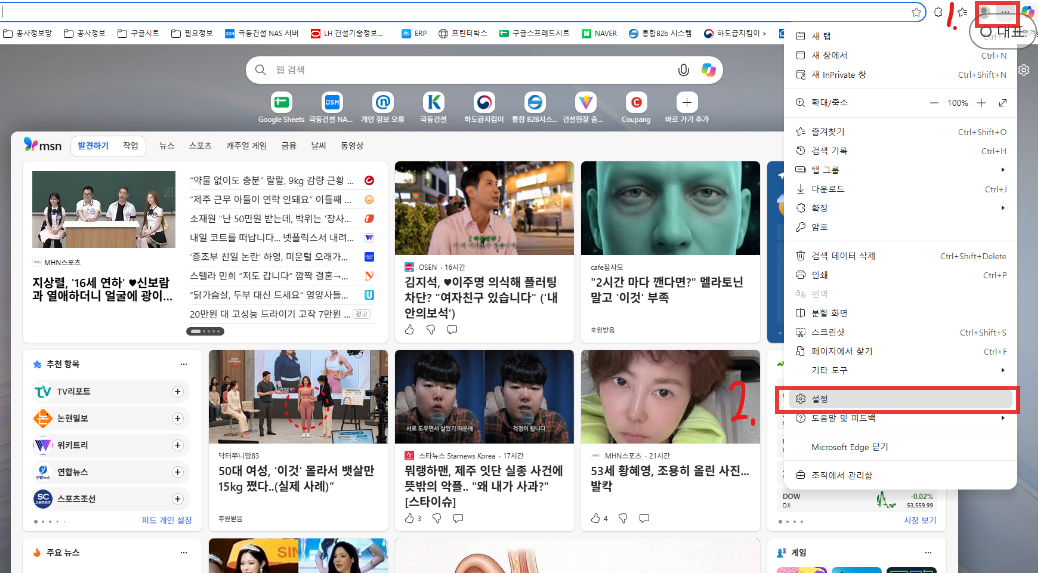The width and height of the screenshot is (1038, 573).
Task: Click the melatonin article face thumbnail
Action: (x=670, y=208)
